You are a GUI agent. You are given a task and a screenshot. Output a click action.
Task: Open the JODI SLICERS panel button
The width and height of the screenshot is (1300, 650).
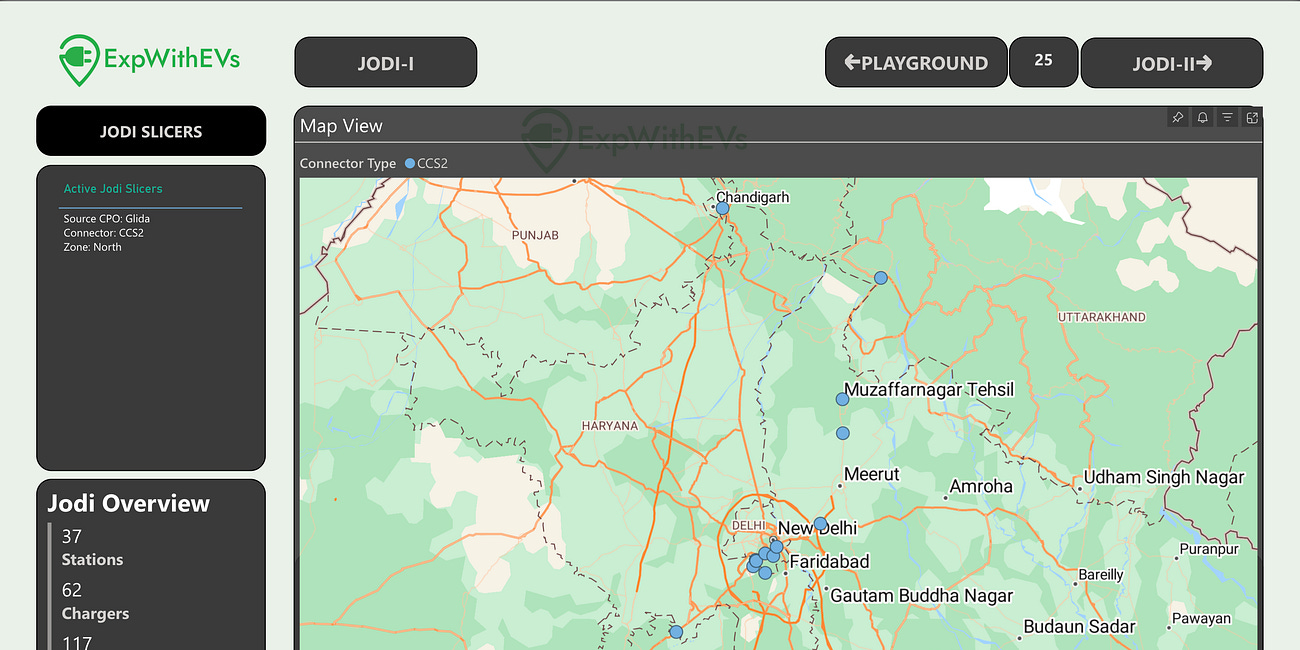[x=151, y=131]
